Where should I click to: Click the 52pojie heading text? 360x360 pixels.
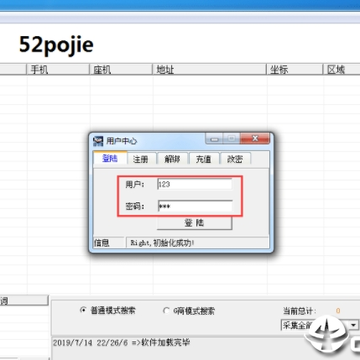point(56,45)
